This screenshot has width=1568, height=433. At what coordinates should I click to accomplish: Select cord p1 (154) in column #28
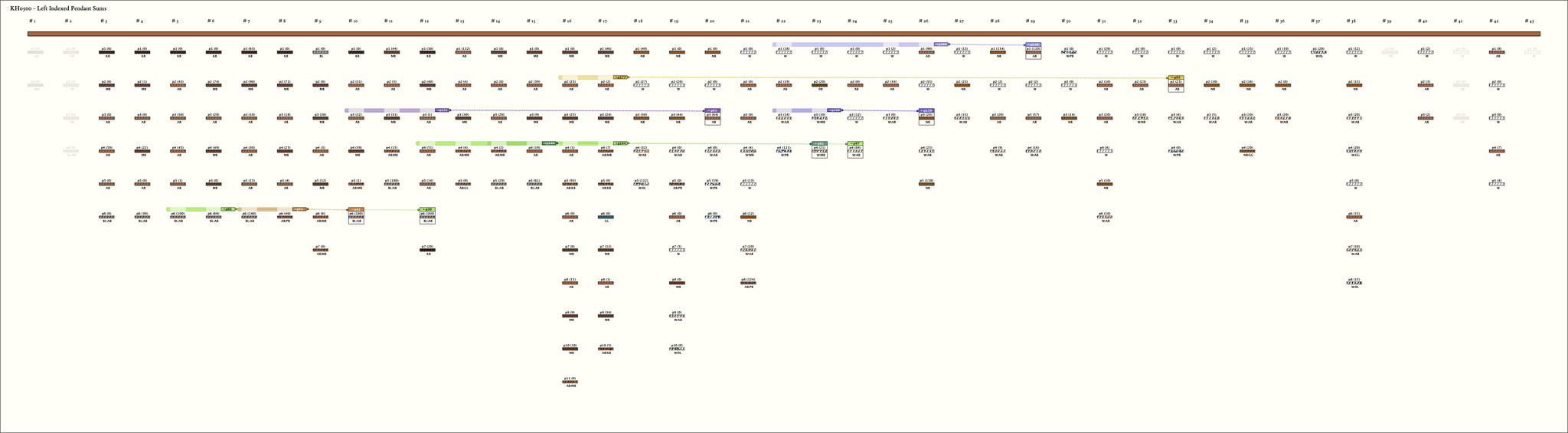[x=998, y=52]
